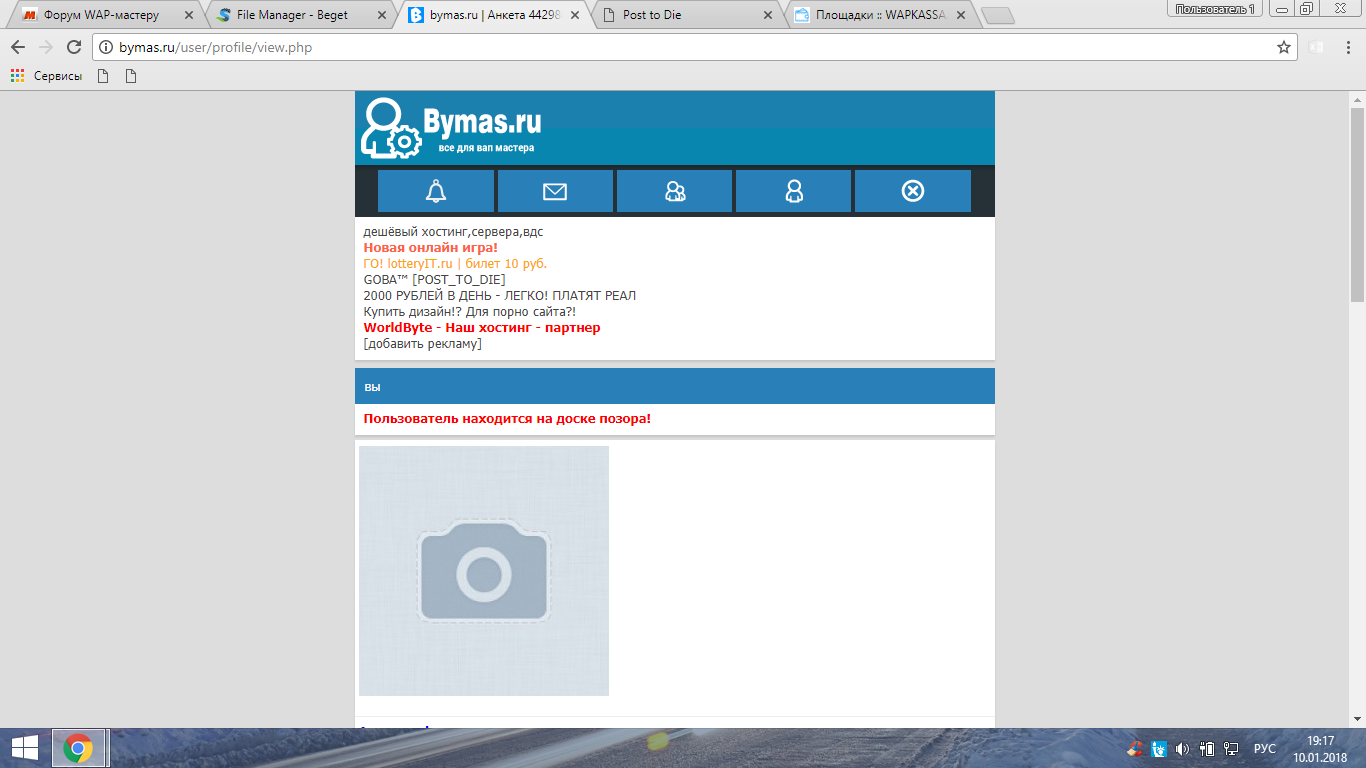Open notifications via the bell icon
Image resolution: width=1366 pixels, height=768 pixels.
pyautogui.click(x=436, y=191)
